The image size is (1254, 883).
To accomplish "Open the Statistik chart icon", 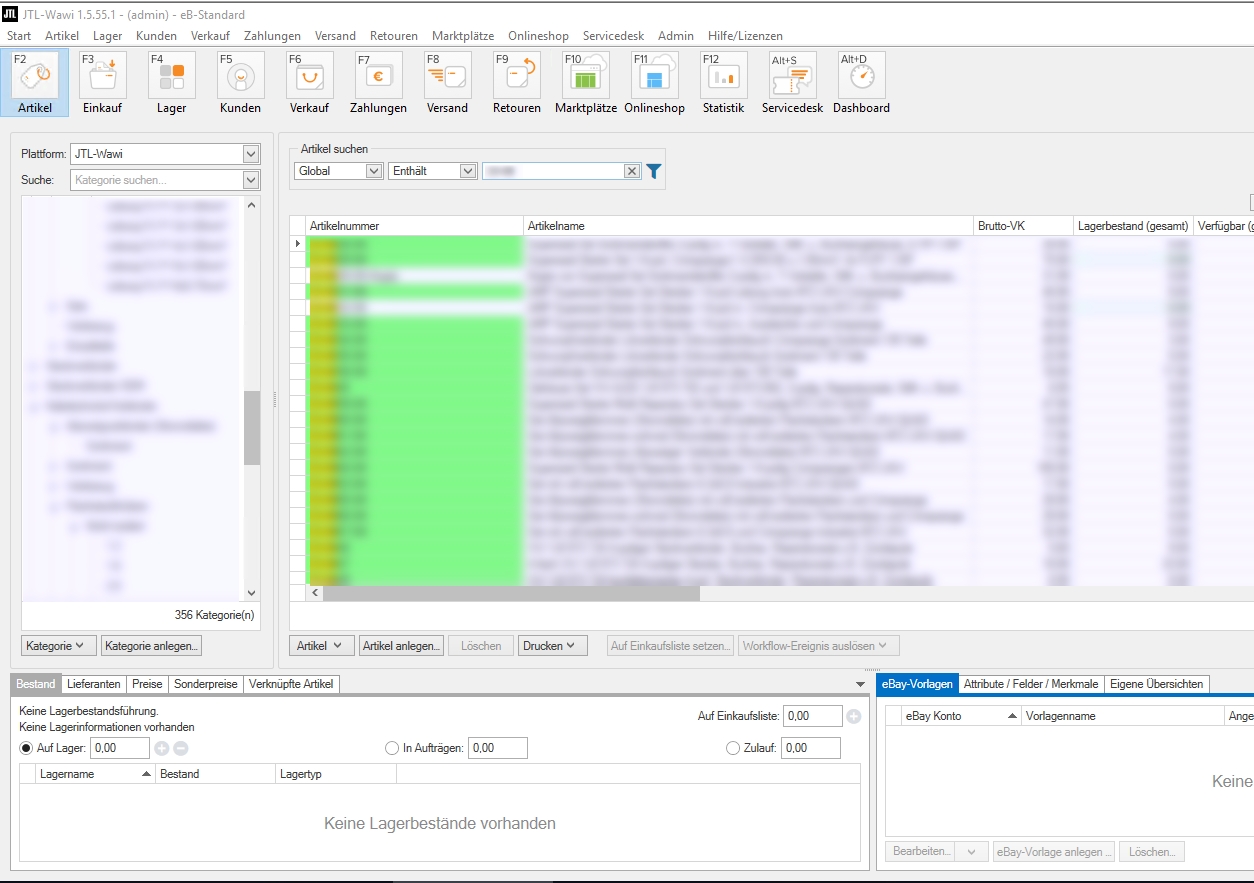I will click(x=723, y=76).
